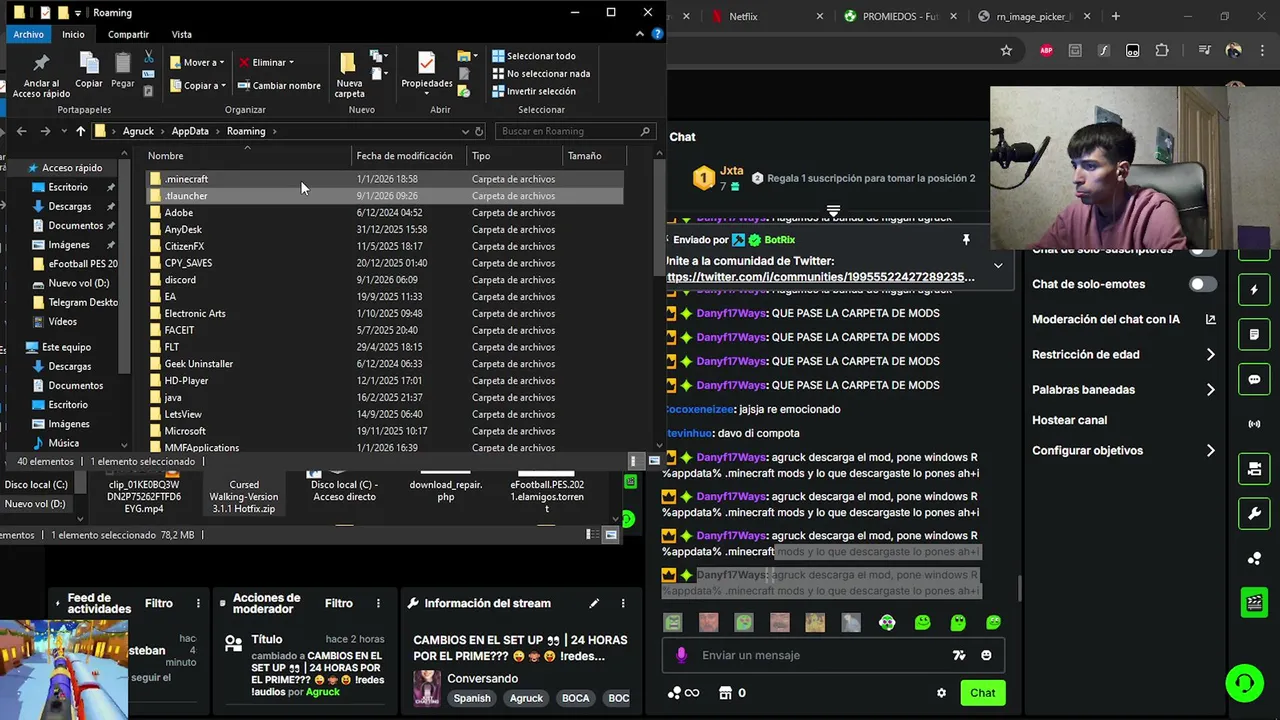The height and width of the screenshot is (720, 1280).
Task: Expand Configurar objetivos settings
Action: click(1210, 450)
